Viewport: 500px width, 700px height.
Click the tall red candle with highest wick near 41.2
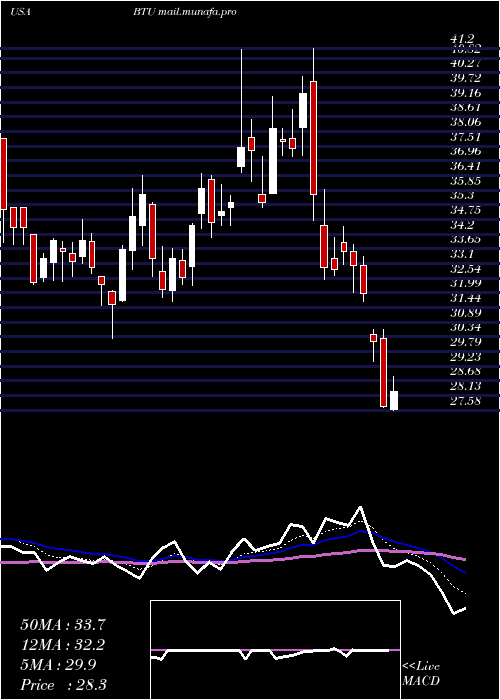tap(314, 138)
